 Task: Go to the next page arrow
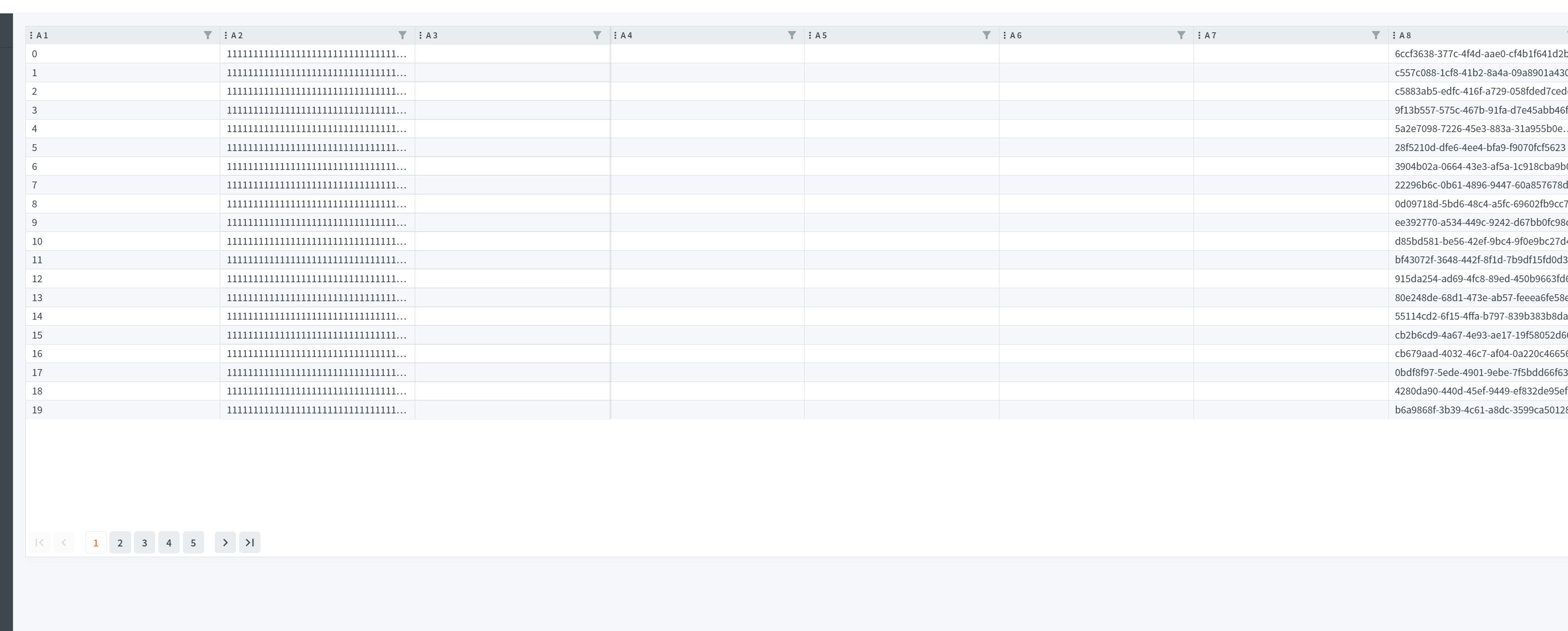[x=225, y=543]
